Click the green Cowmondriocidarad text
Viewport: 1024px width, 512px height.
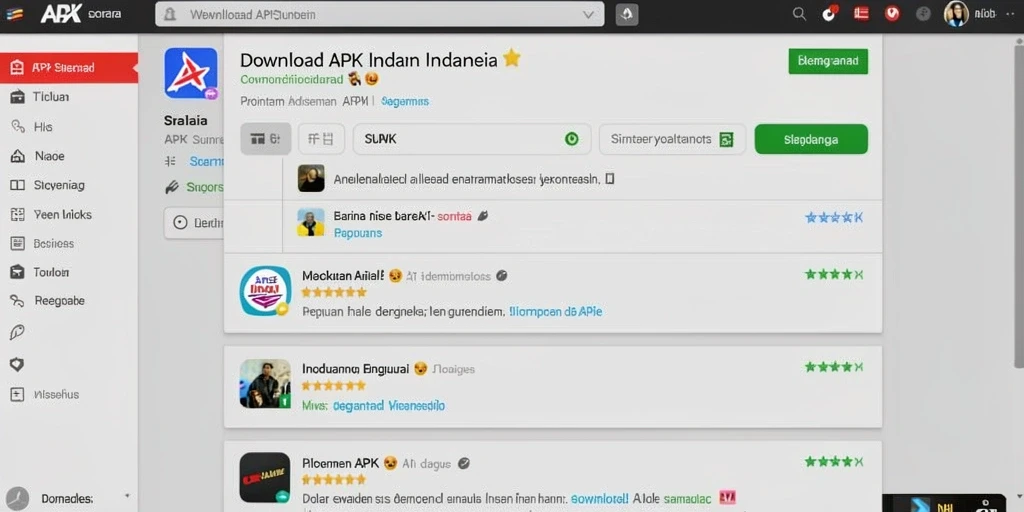[292, 80]
